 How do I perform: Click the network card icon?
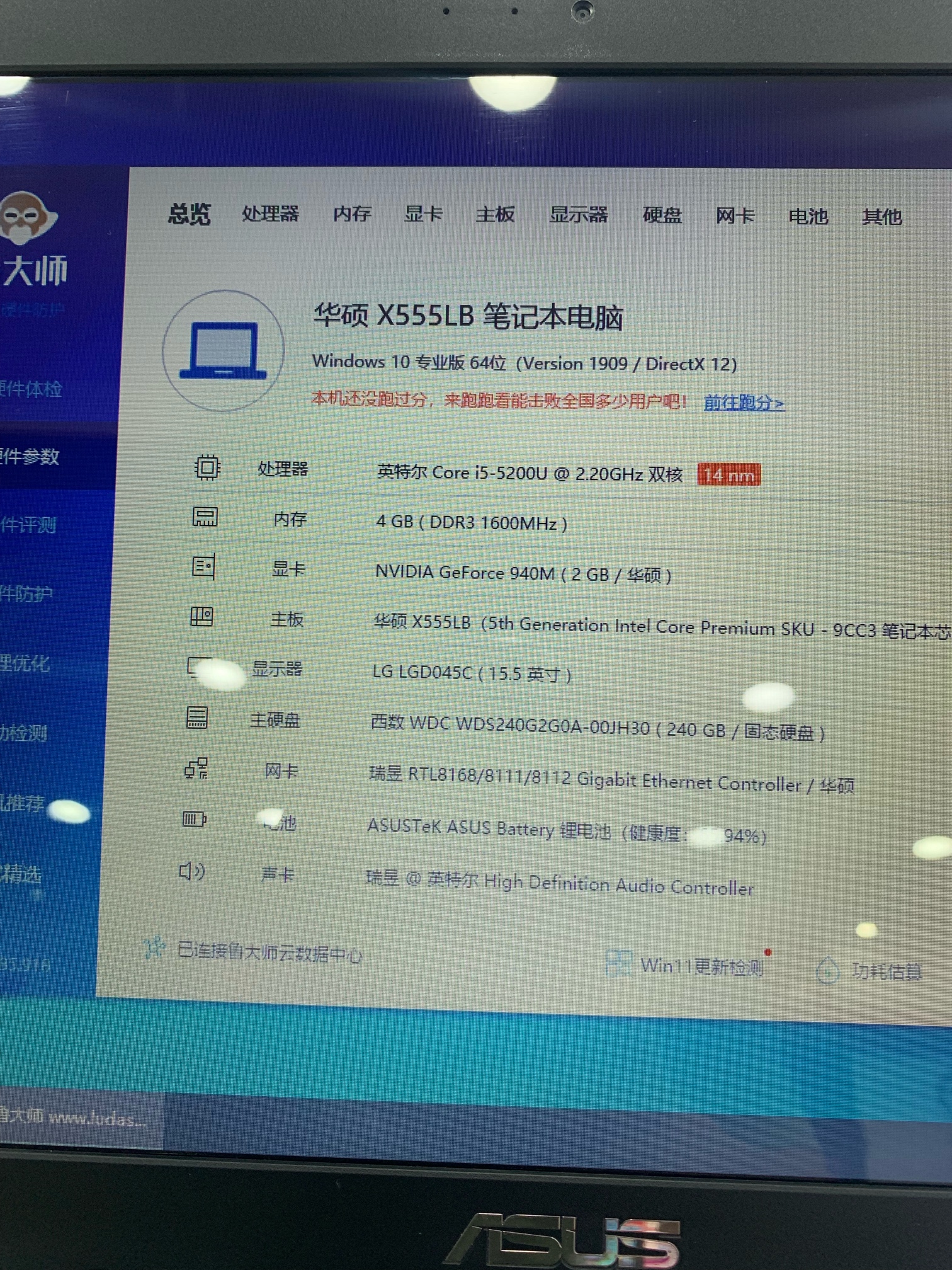coord(196,769)
